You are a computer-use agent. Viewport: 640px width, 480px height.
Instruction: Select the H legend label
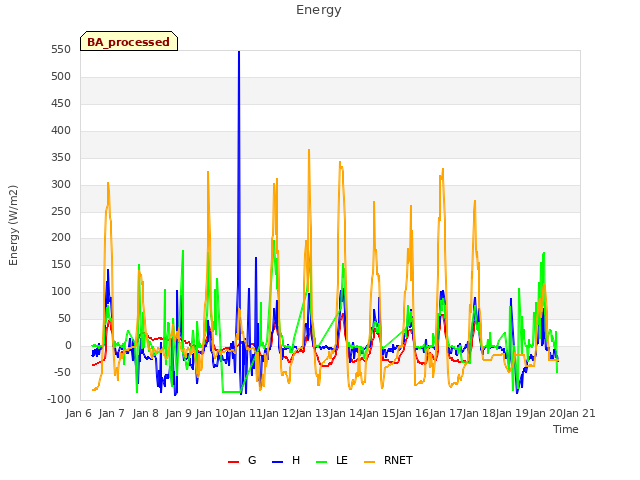click(x=296, y=460)
